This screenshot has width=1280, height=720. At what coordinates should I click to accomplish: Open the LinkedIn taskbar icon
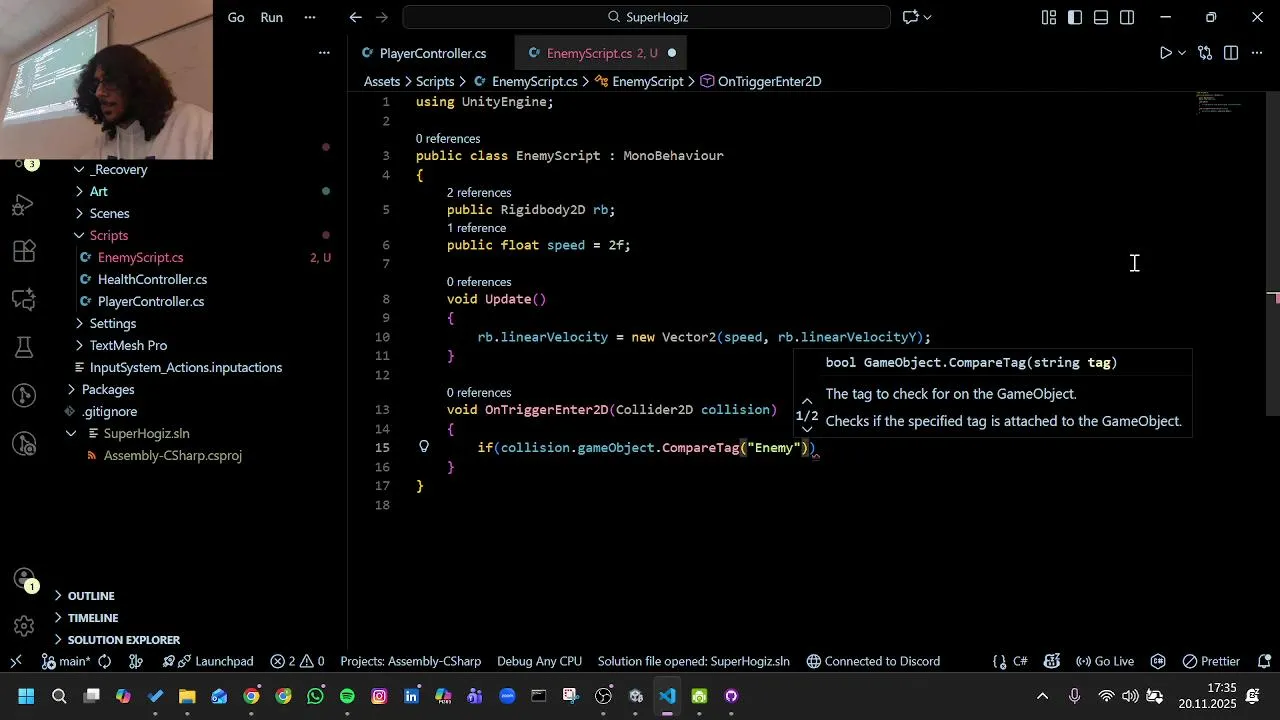[x=411, y=696]
